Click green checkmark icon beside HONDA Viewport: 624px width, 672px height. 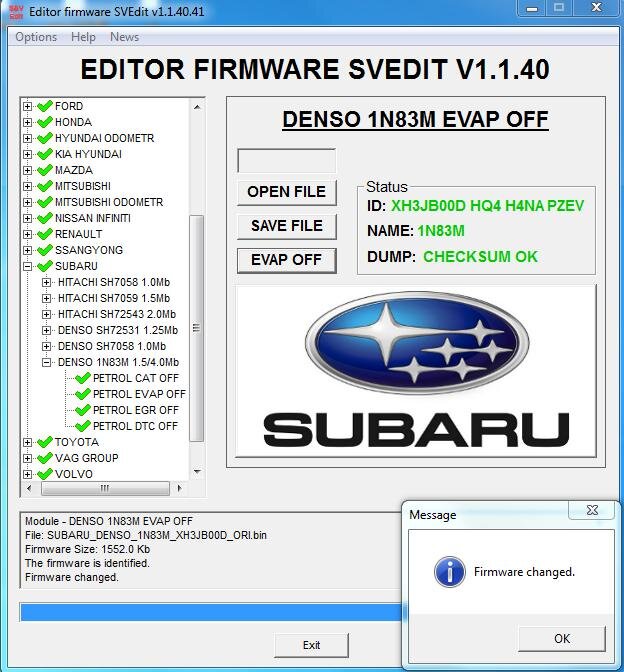[x=45, y=122]
